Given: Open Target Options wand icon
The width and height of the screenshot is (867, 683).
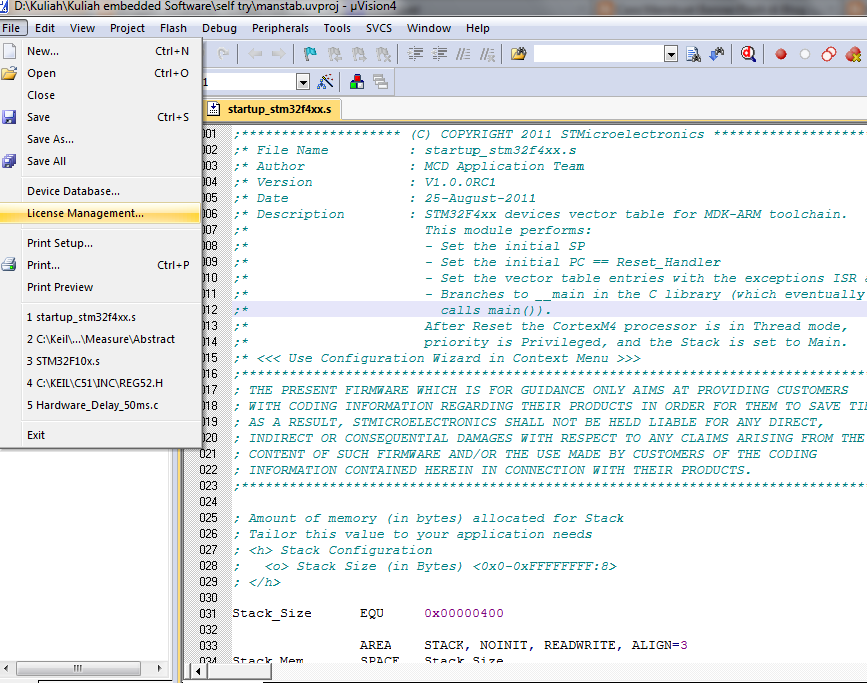Looking at the screenshot, I should pos(325,82).
